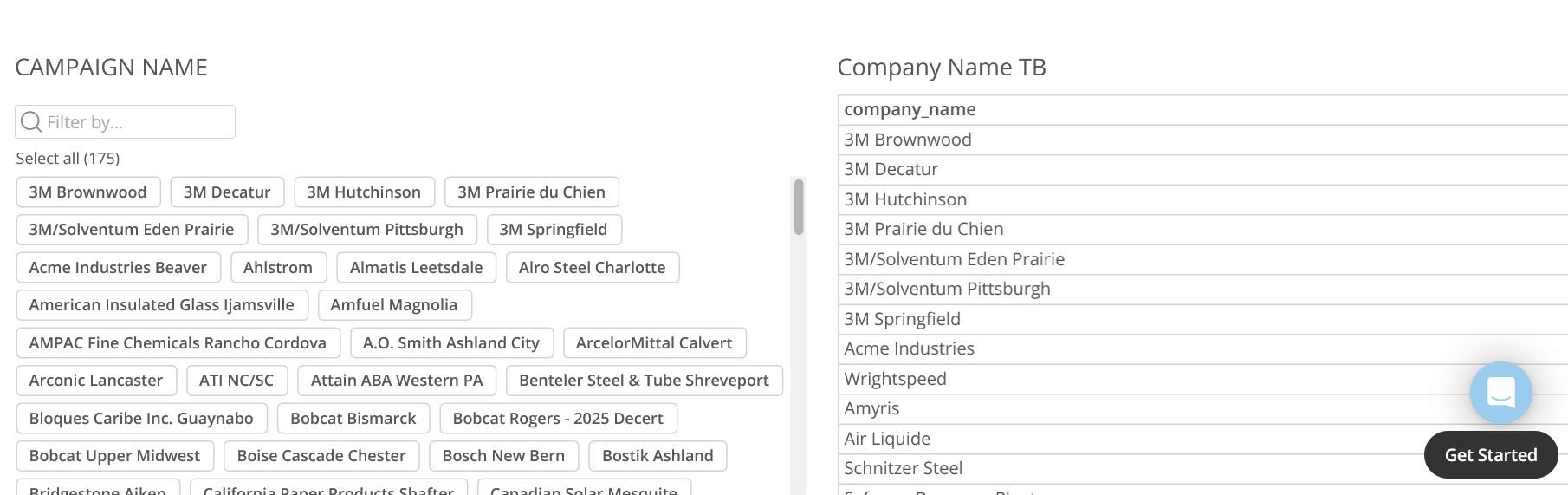Select the 3M Brownwood campaign chip

coord(88,192)
